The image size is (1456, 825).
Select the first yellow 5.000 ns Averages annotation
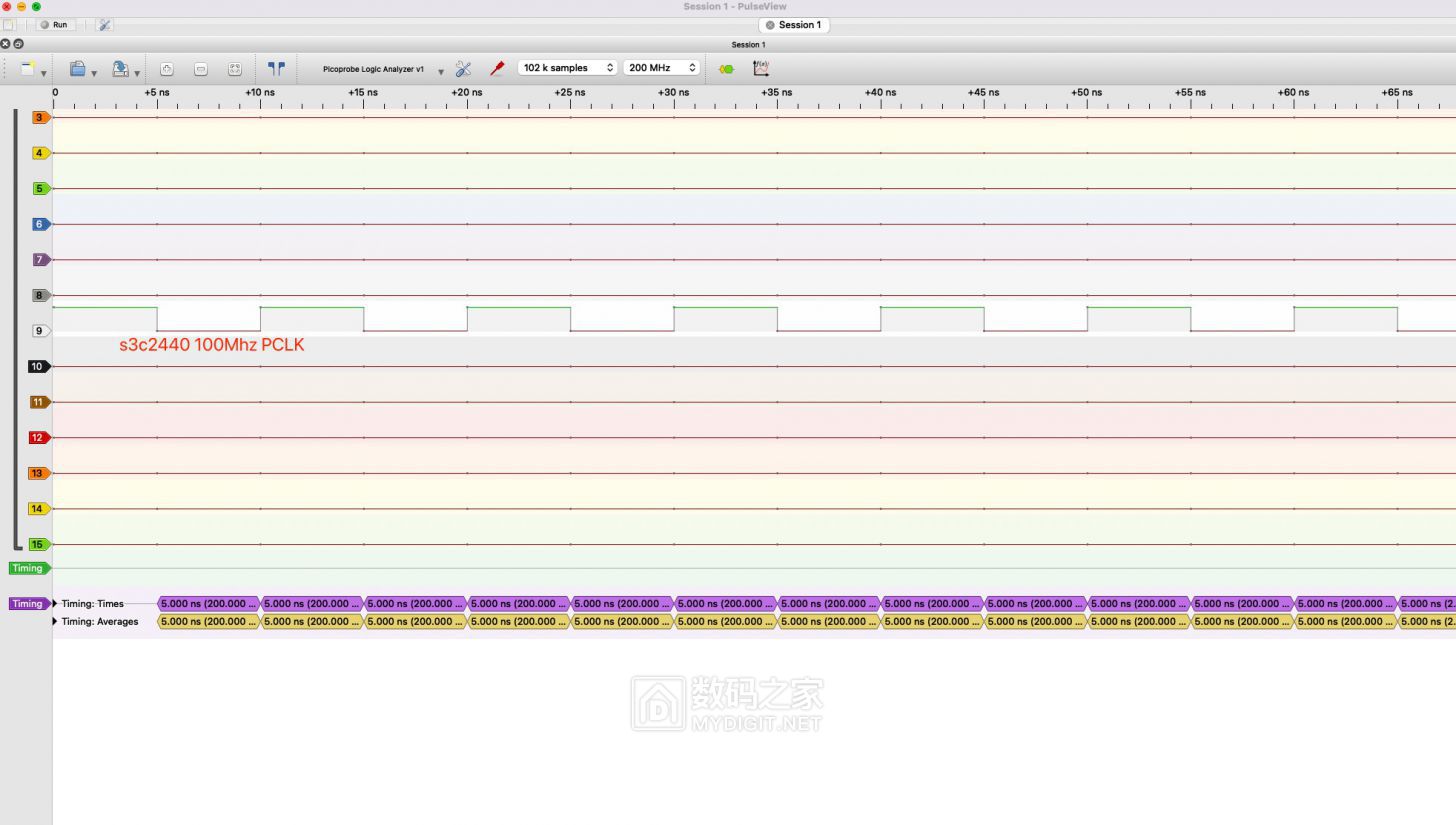click(209, 621)
